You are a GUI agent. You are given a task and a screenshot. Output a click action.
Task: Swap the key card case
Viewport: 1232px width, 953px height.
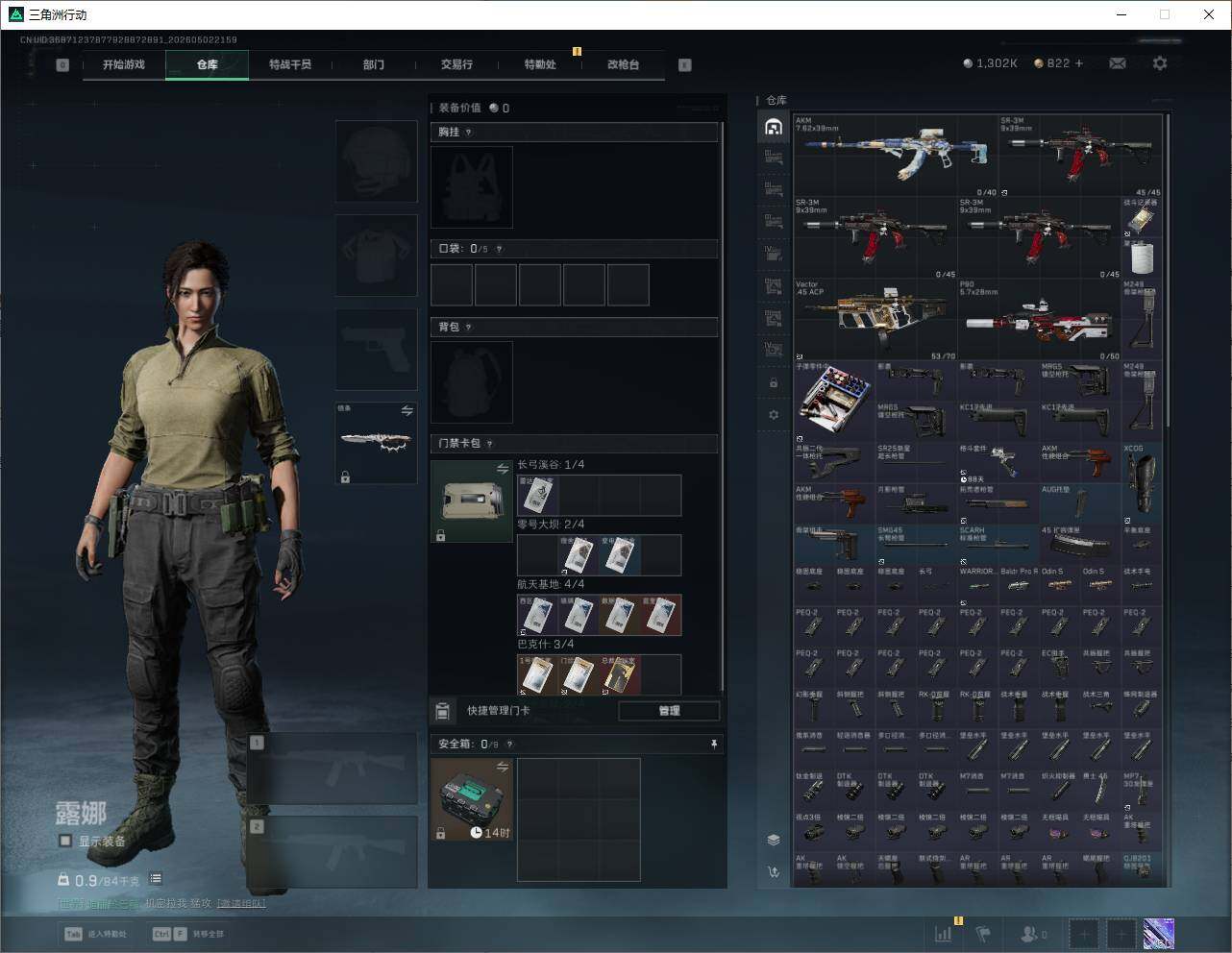(x=502, y=469)
